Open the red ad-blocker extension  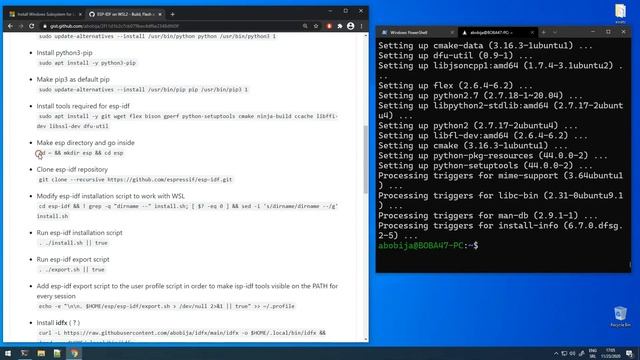point(329,26)
